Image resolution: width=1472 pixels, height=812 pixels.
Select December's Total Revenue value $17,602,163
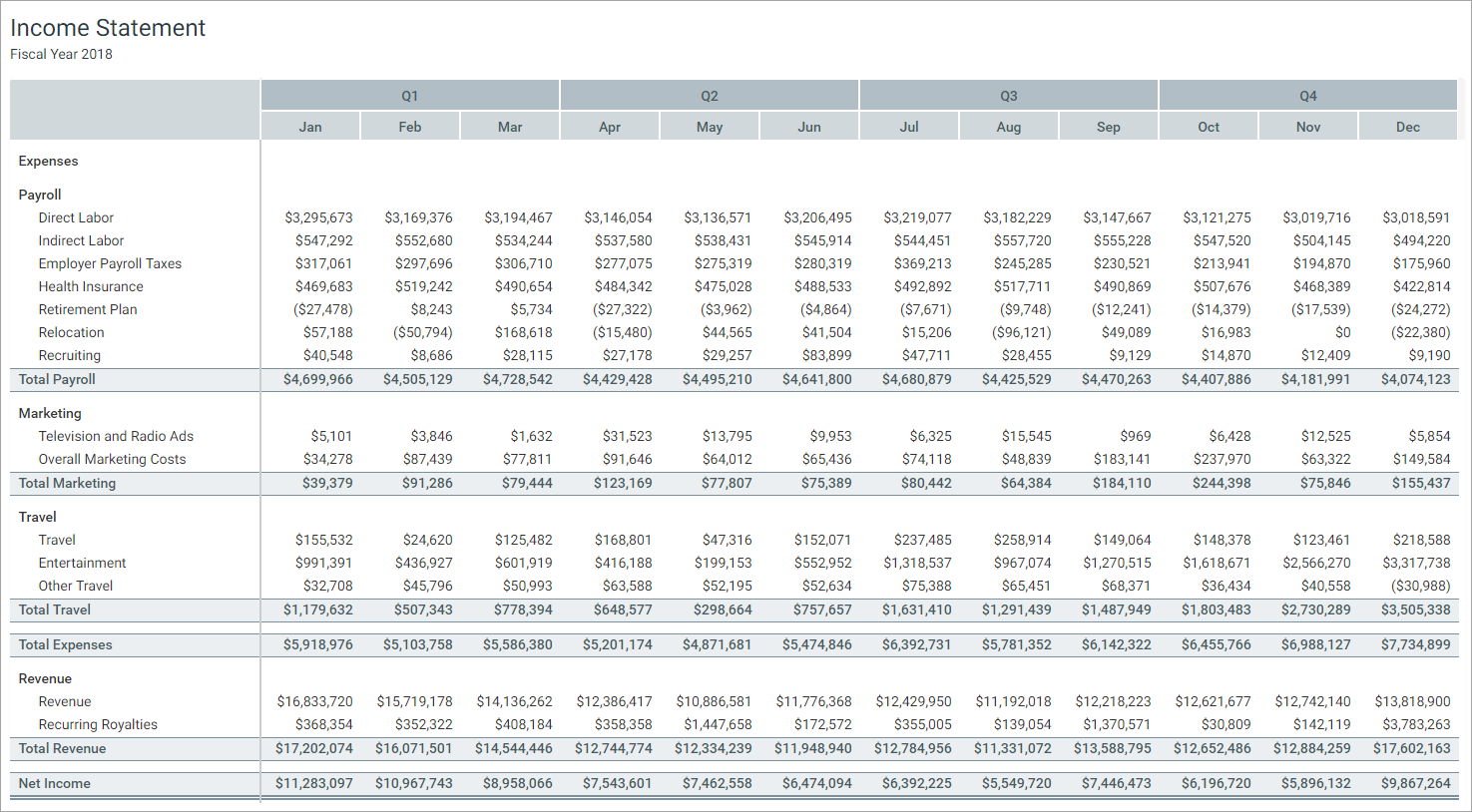[x=1411, y=748]
